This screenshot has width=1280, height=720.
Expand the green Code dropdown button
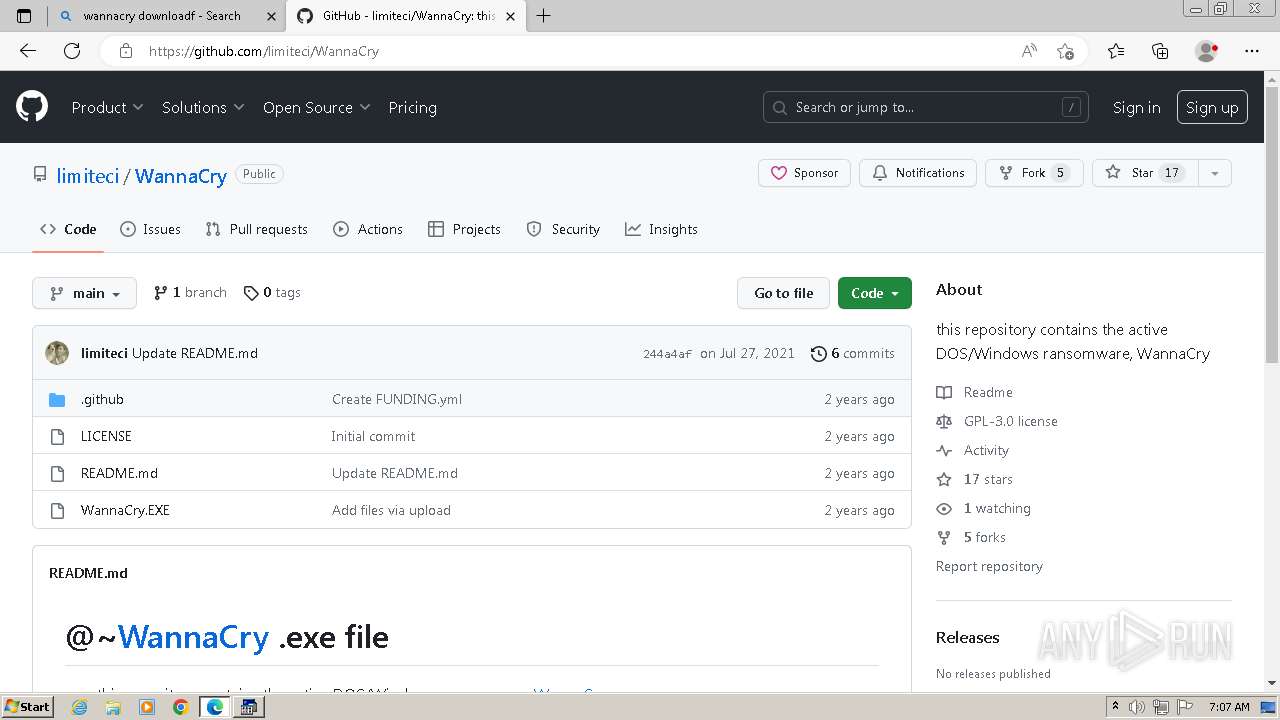pyautogui.click(x=875, y=293)
